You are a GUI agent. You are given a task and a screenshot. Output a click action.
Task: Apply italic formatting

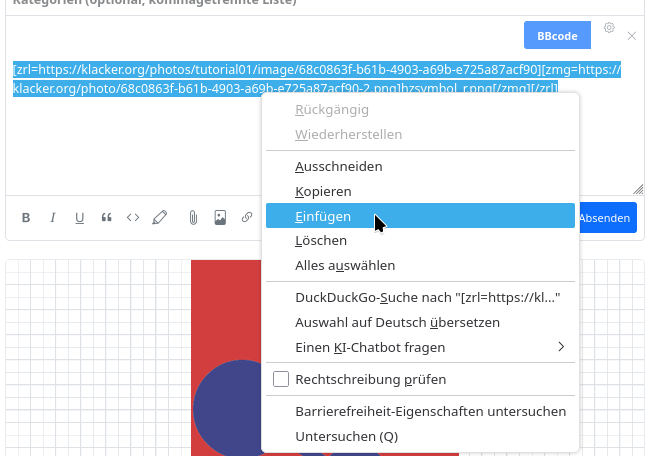(53, 218)
